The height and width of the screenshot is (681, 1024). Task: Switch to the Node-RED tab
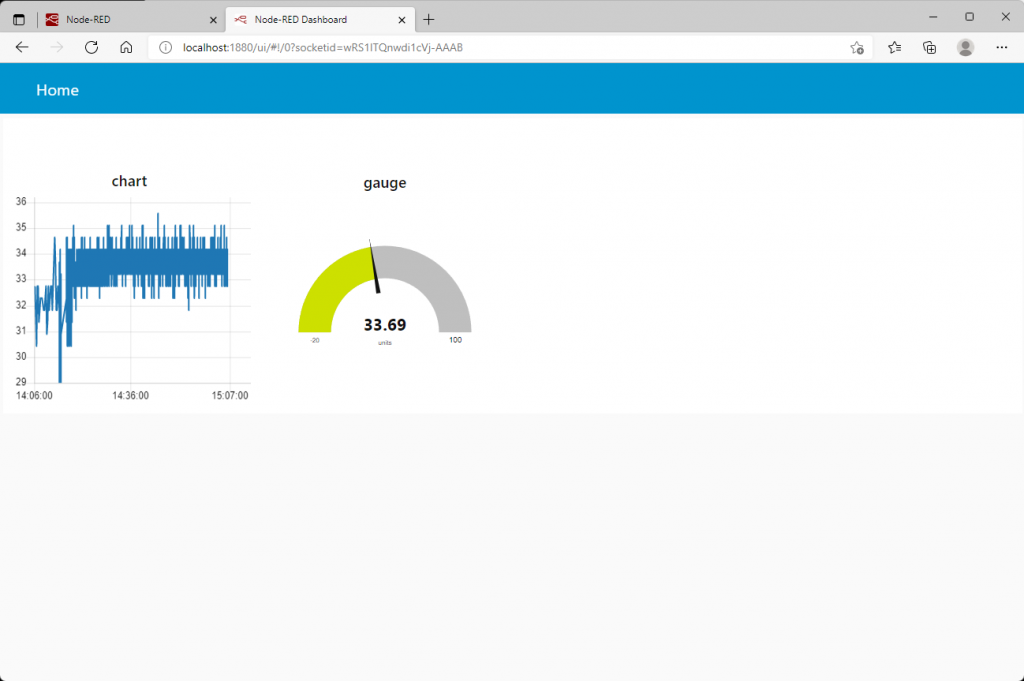(x=131, y=20)
